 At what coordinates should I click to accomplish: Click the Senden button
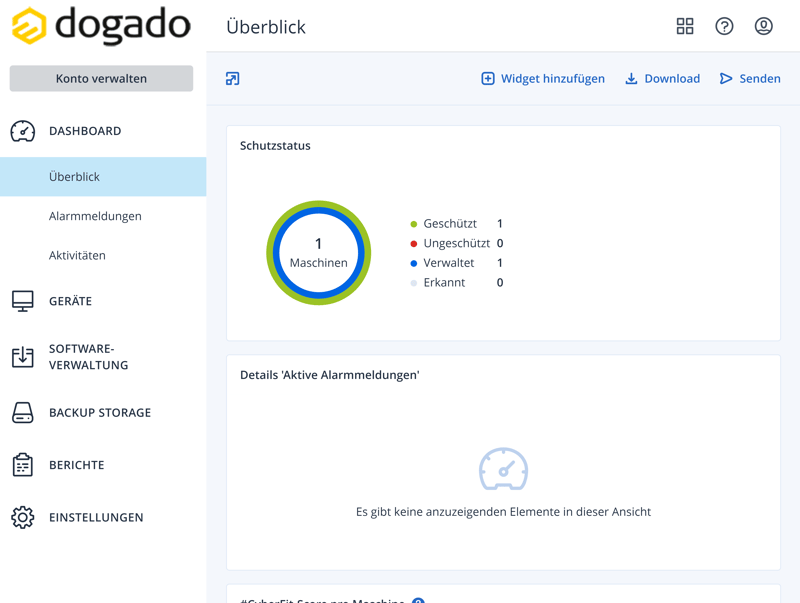(750, 79)
